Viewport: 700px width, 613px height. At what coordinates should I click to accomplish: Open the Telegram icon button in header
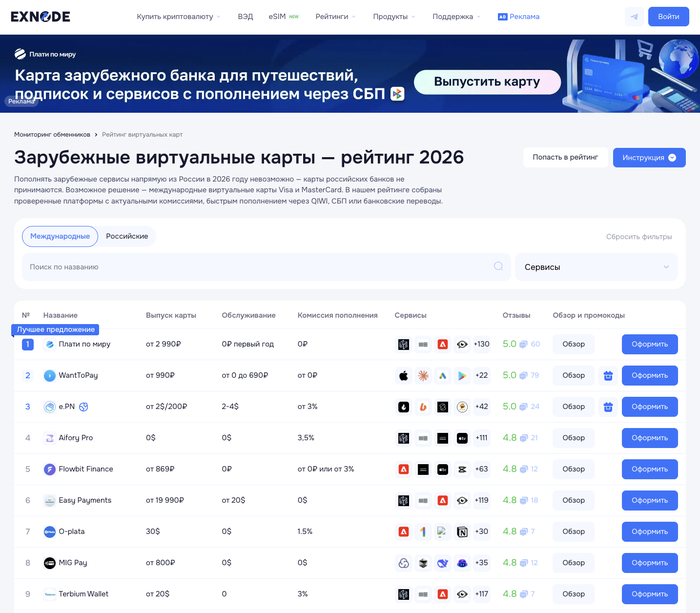click(634, 17)
